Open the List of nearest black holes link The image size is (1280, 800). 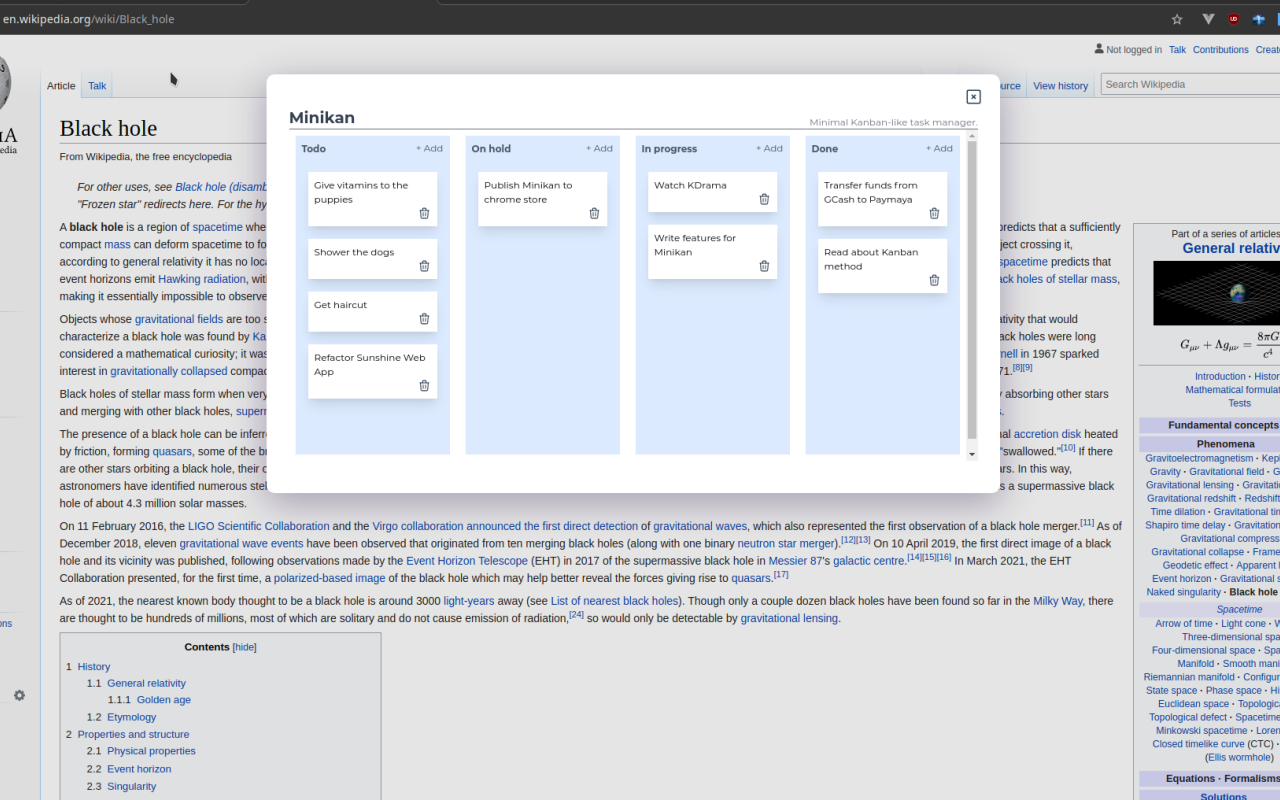(x=615, y=601)
